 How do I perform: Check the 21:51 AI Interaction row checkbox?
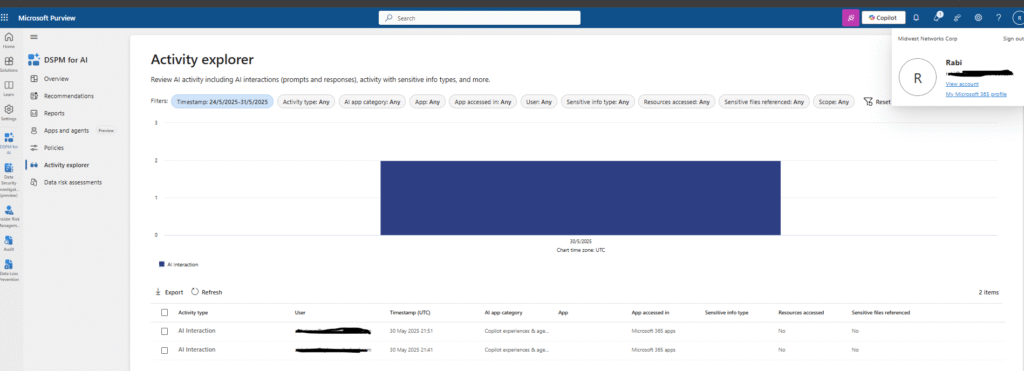coord(165,331)
